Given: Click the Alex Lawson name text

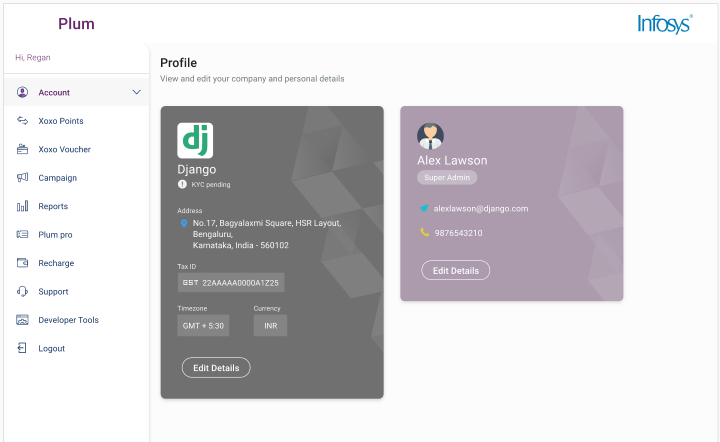Looking at the screenshot, I should coord(452,160).
